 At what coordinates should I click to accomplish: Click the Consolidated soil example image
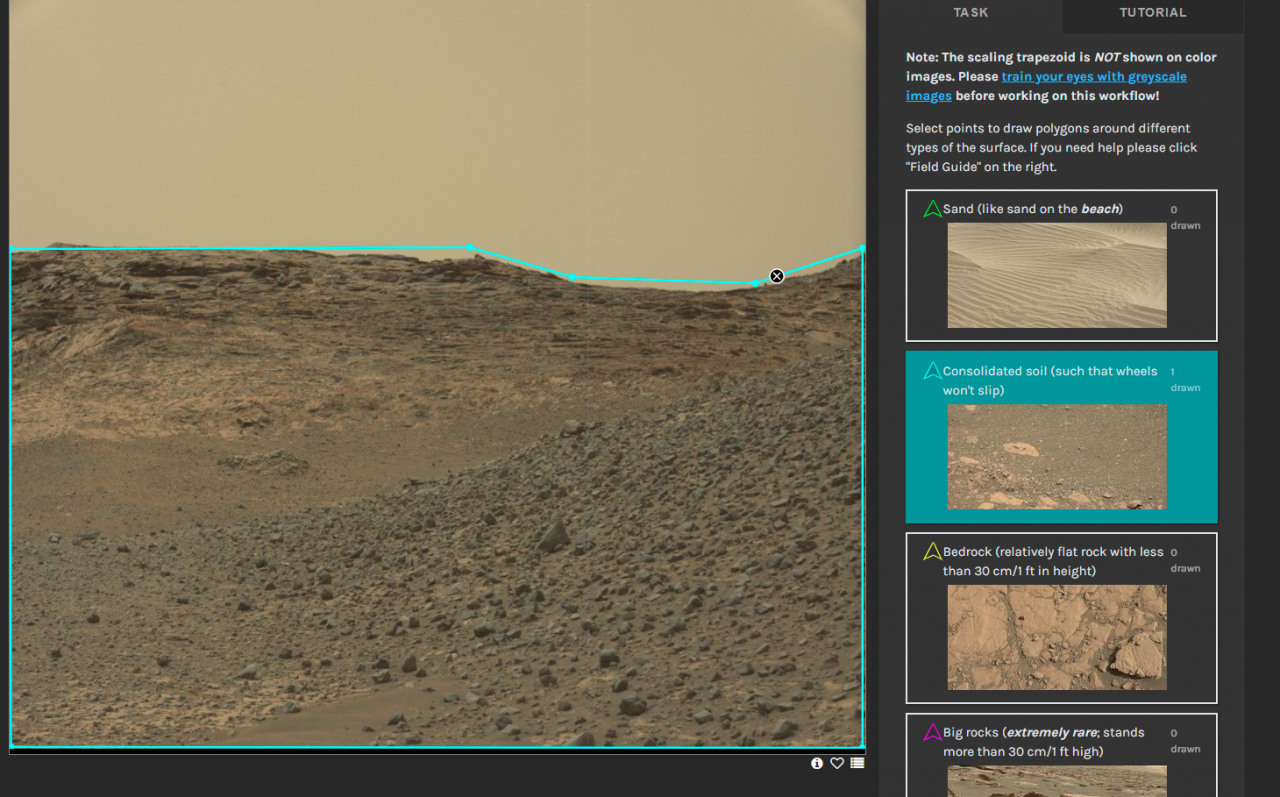coord(1057,457)
